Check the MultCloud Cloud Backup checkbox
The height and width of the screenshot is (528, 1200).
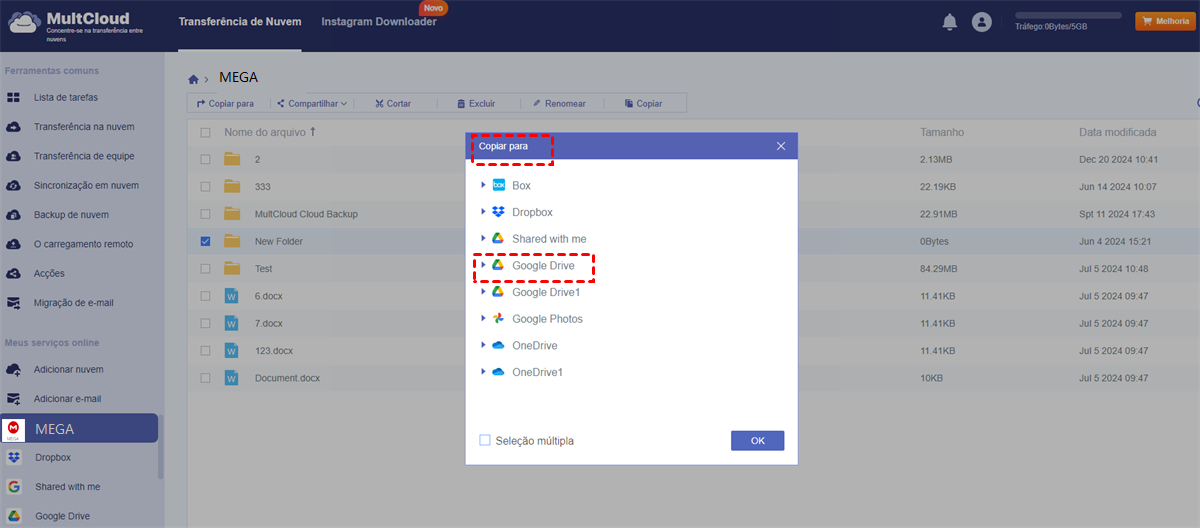pyautogui.click(x=205, y=214)
